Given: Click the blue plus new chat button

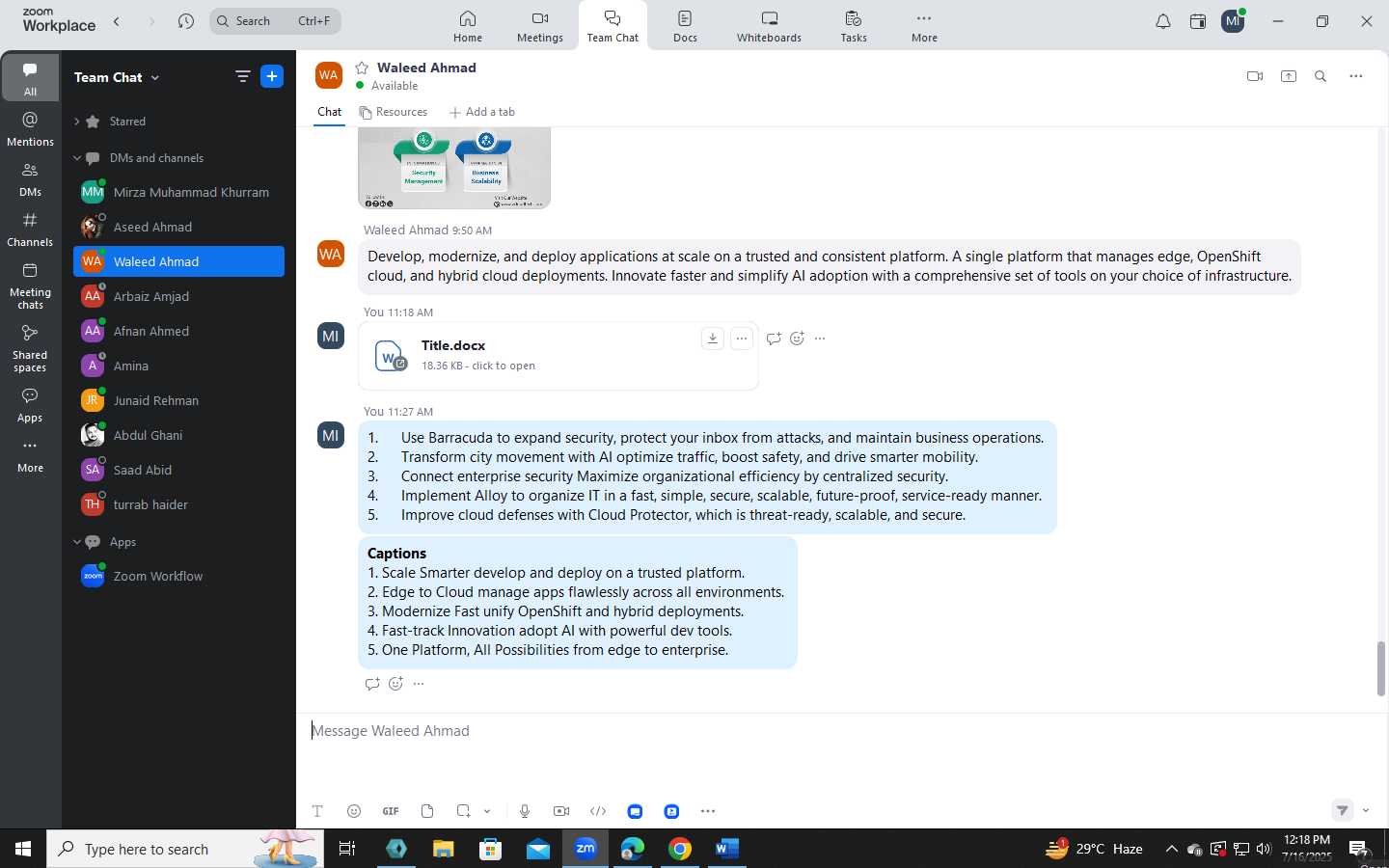Looking at the screenshot, I should 272,76.
